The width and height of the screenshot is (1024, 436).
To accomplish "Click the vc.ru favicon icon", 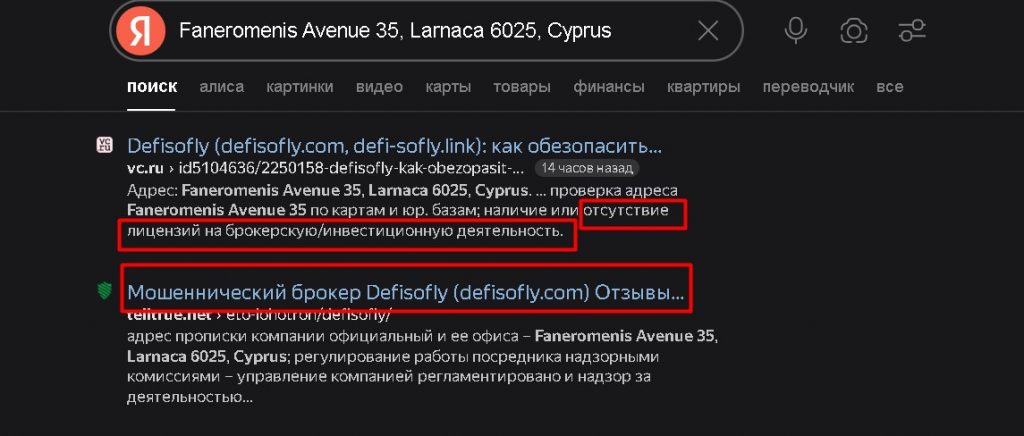I will 104,145.
